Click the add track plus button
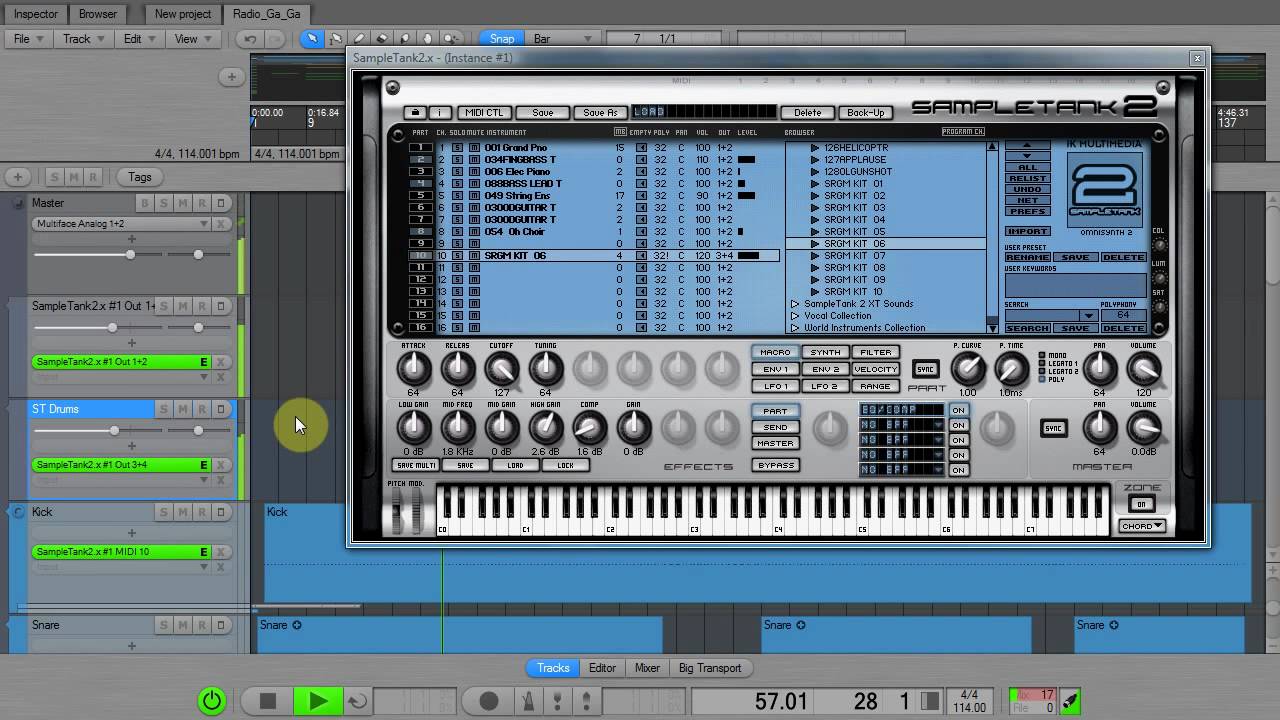 tap(17, 177)
